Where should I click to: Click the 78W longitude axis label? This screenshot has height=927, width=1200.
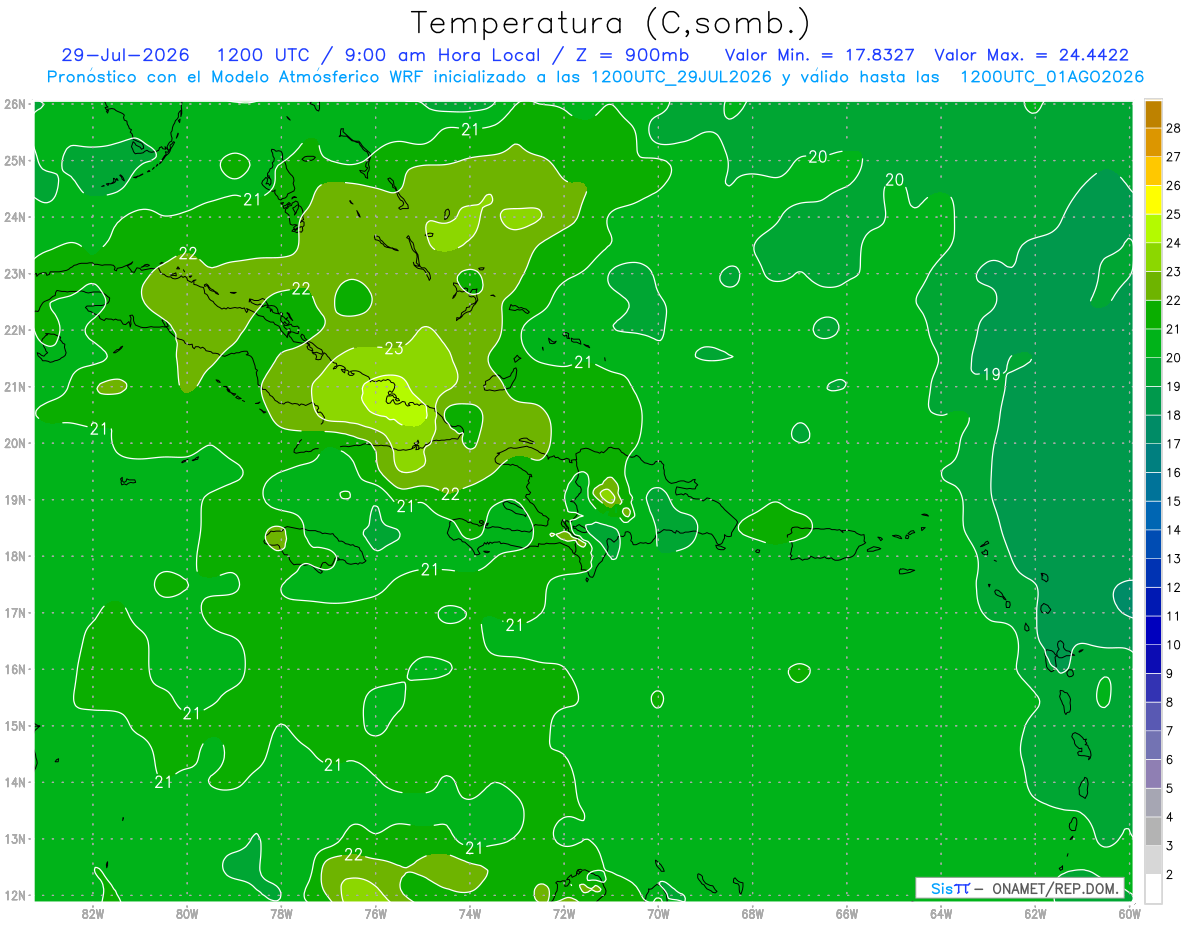point(281,913)
